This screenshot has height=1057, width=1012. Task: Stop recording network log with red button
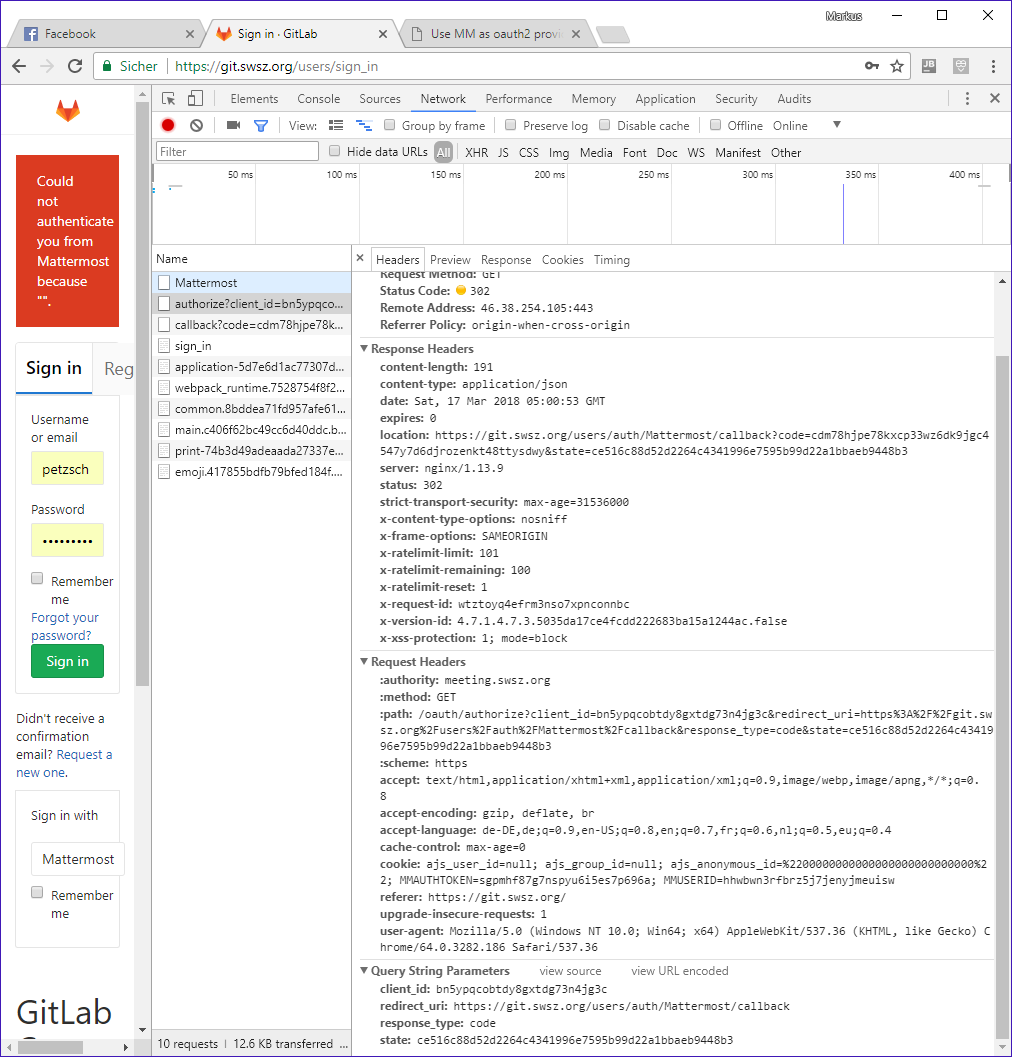pyautogui.click(x=168, y=125)
